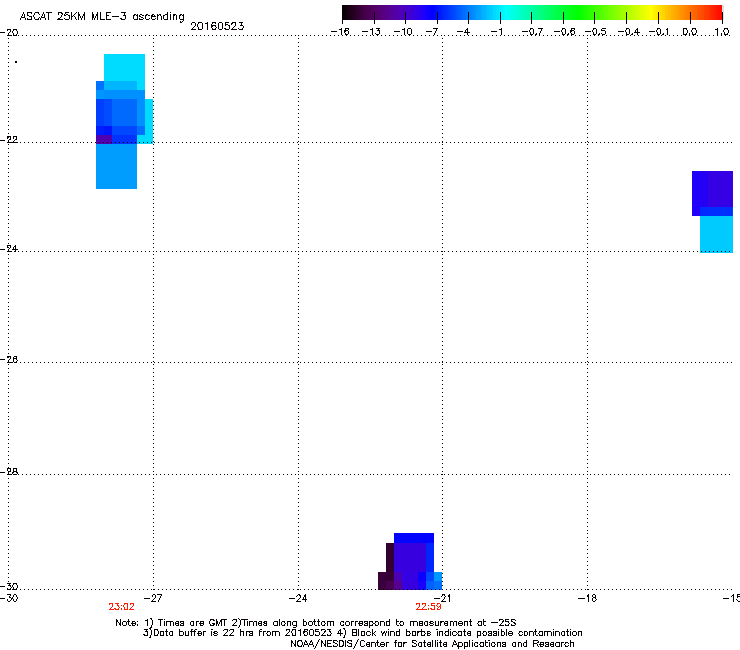Click the -16 label on the color scale
740x650 pixels.
pyautogui.click(x=340, y=32)
